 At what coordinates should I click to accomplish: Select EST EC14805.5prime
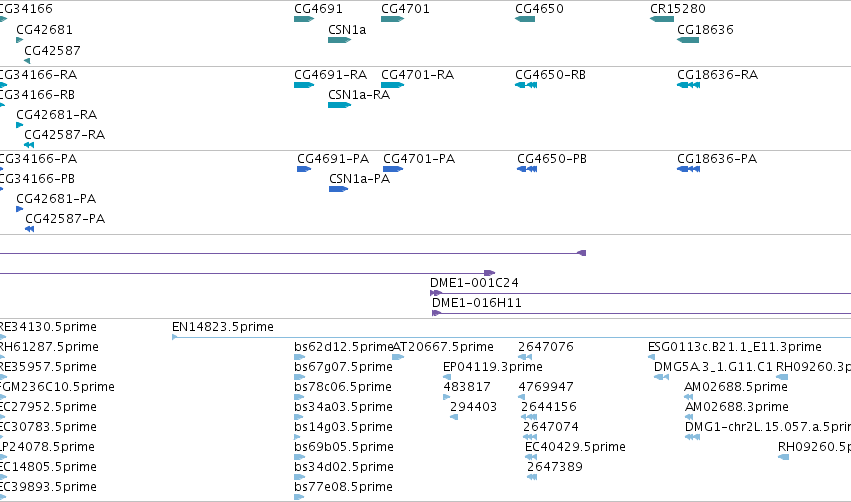(x=48, y=467)
